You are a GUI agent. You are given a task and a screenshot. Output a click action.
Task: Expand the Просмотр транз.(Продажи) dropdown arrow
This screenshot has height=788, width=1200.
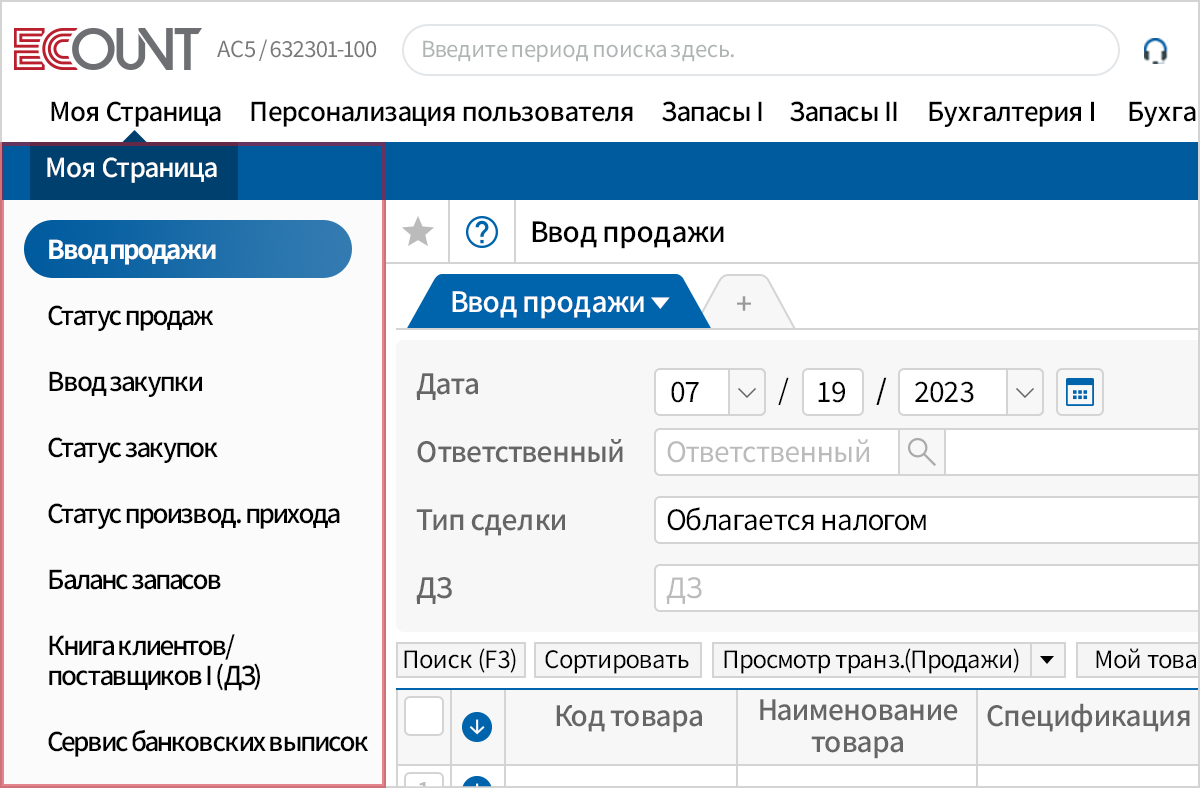click(1046, 660)
